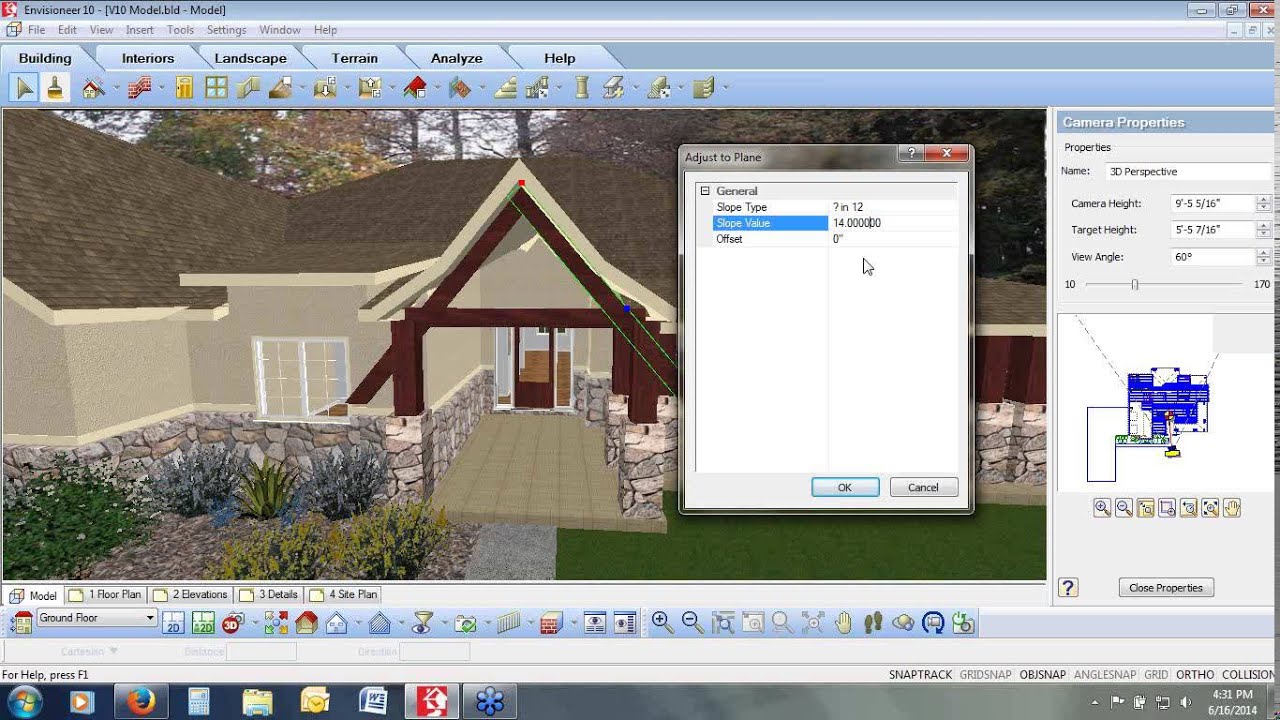Toggle GRID in status bar
The width and height of the screenshot is (1280, 720).
[1156, 675]
